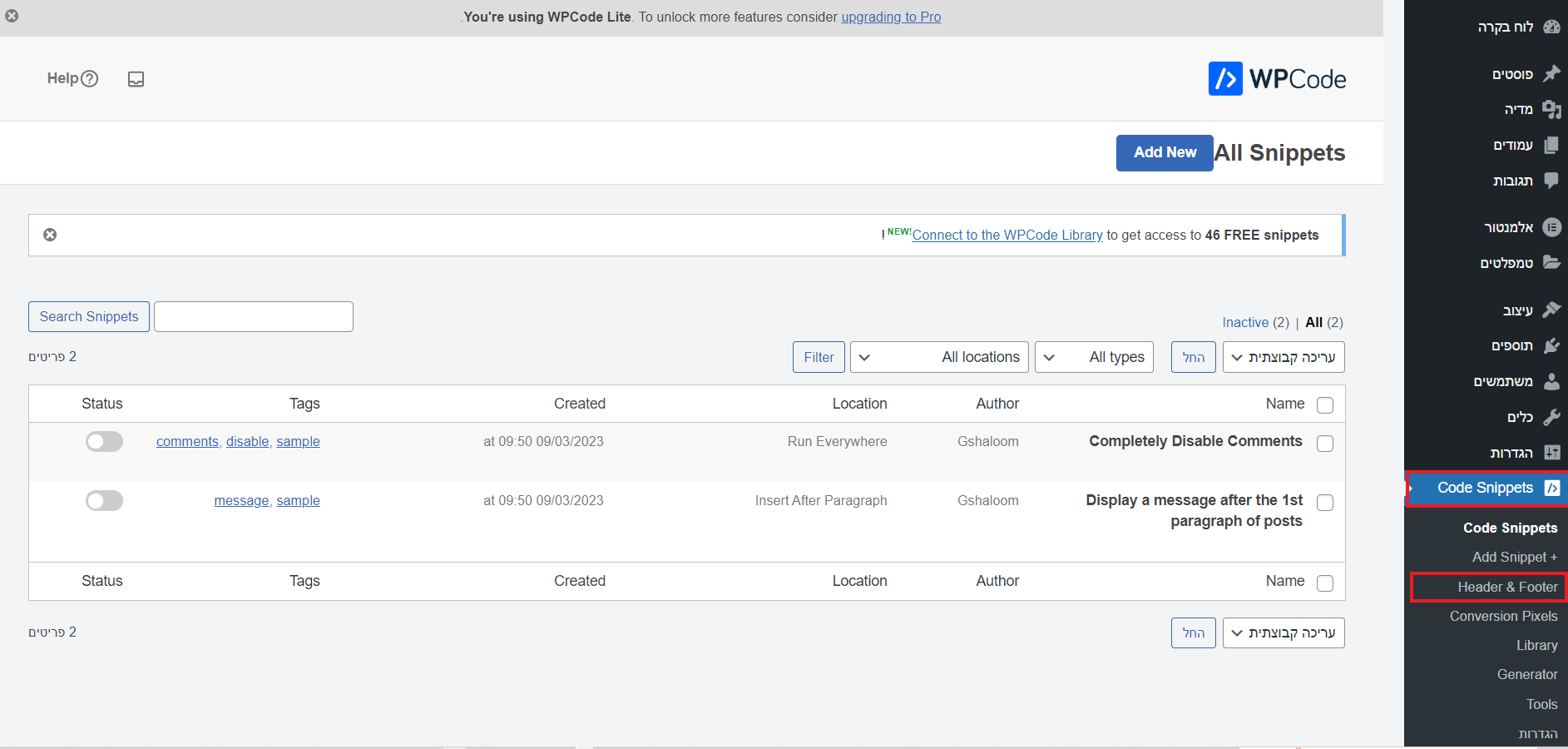Follow Connect to the WPCode Library link

[x=1007, y=236]
